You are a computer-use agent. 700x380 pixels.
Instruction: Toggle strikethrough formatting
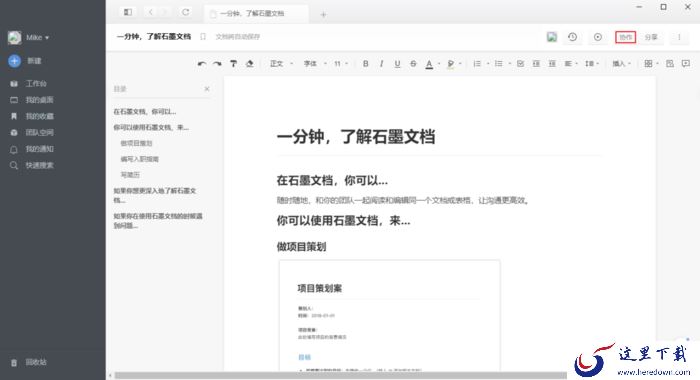pyautogui.click(x=413, y=64)
